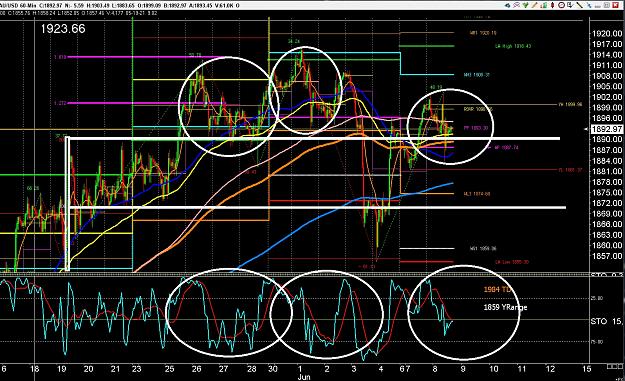Click the large 1923.66 label on chart
This screenshot has height=381, width=625.
tap(63, 29)
